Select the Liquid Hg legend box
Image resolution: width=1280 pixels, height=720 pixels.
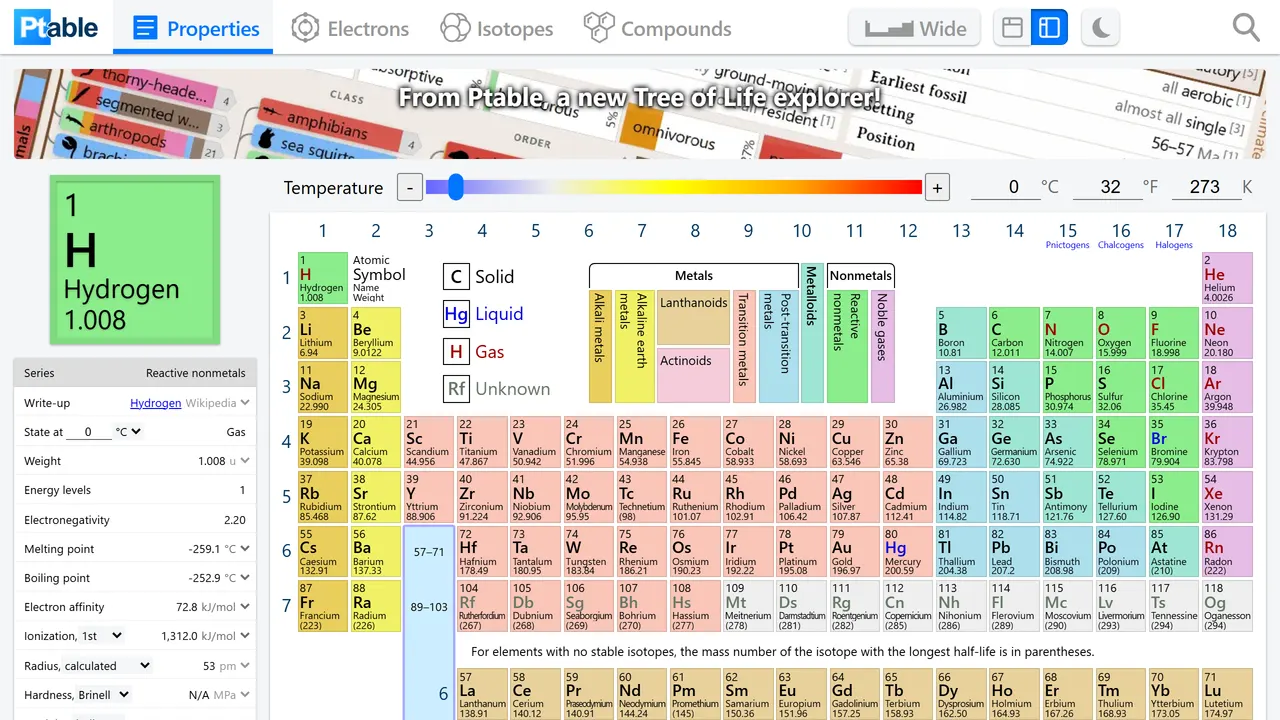(456, 314)
